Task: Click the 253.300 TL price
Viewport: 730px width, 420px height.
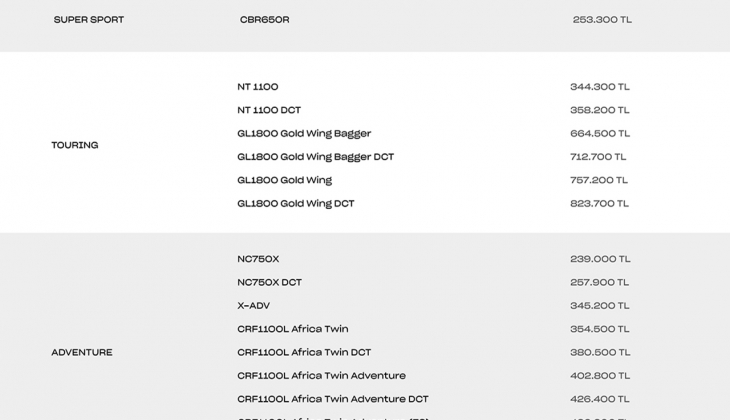Action: 602,20
